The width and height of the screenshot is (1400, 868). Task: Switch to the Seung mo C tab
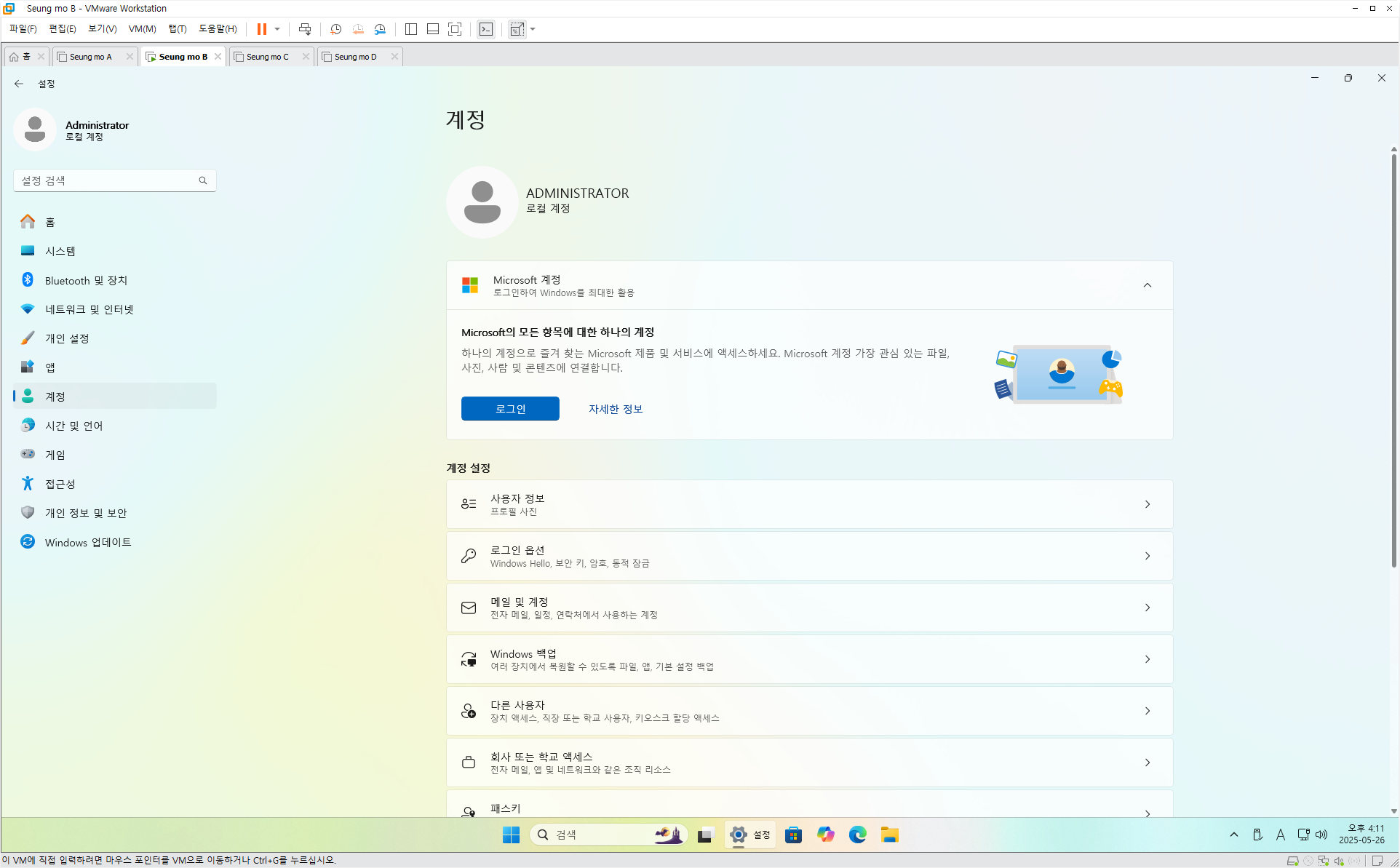pos(267,57)
